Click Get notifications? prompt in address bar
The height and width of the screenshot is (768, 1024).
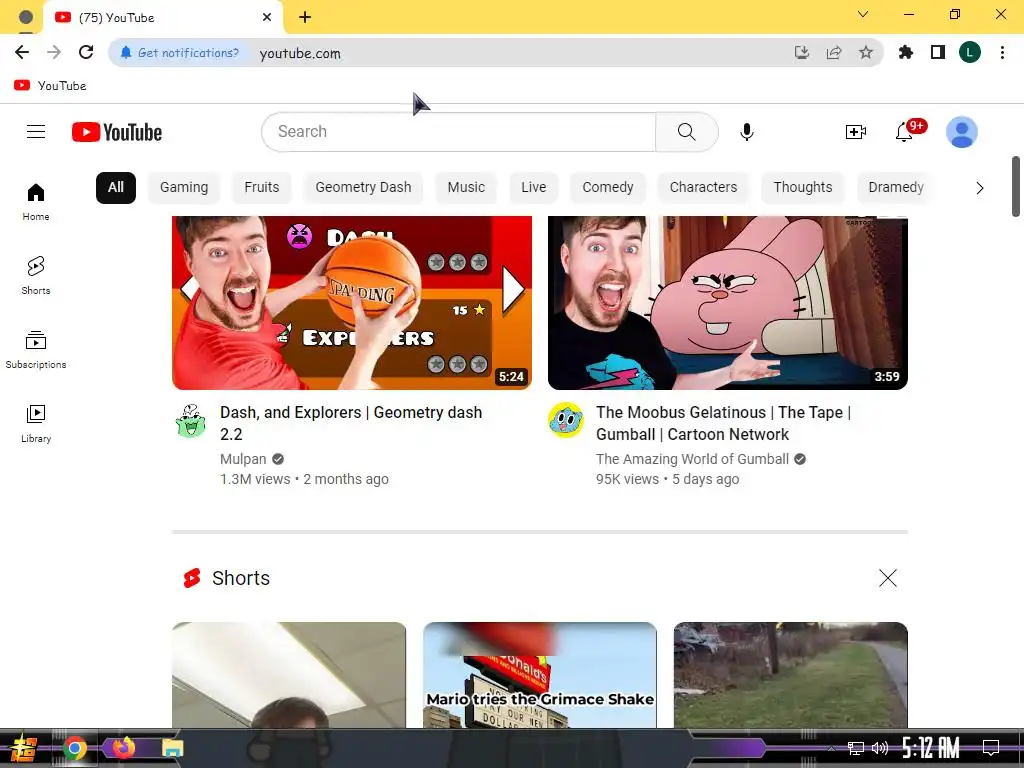(x=180, y=53)
